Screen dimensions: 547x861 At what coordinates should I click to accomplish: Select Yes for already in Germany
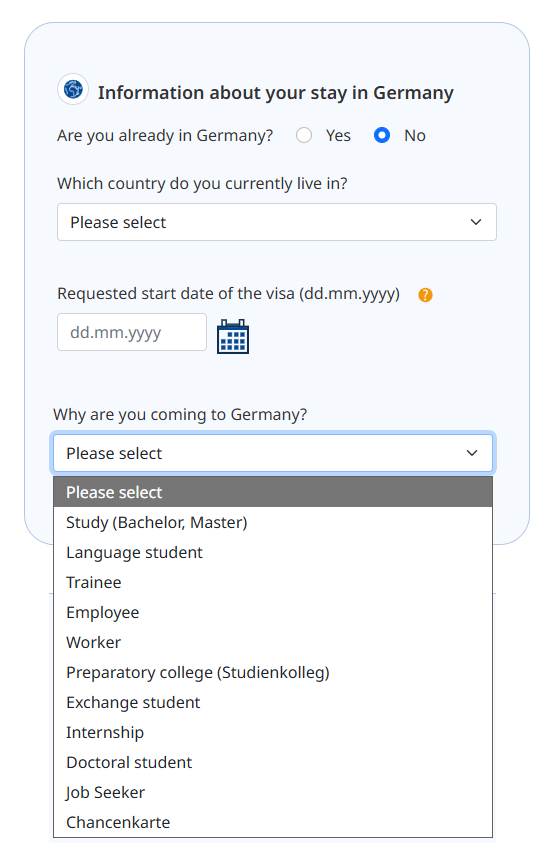304,135
